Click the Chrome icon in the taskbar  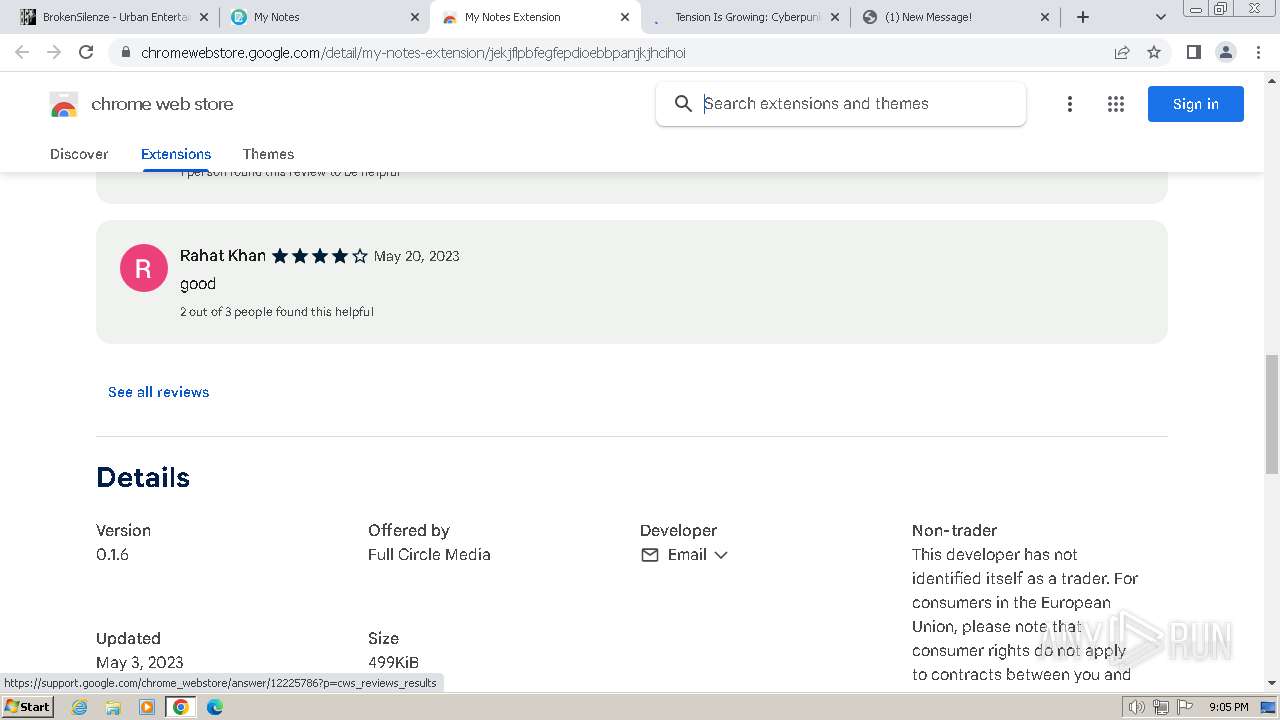click(x=181, y=707)
